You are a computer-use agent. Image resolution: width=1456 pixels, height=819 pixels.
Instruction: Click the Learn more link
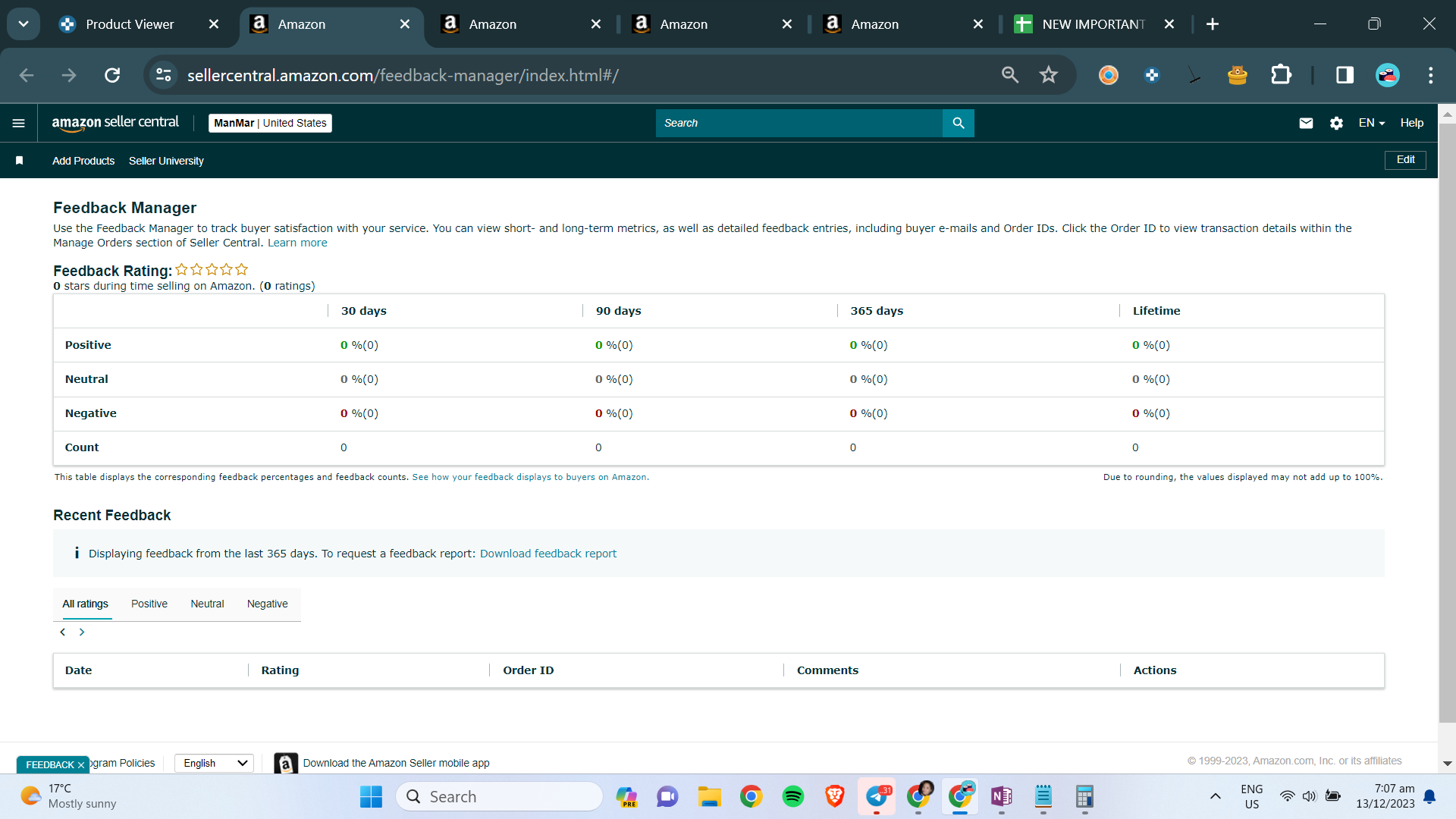[x=297, y=243]
